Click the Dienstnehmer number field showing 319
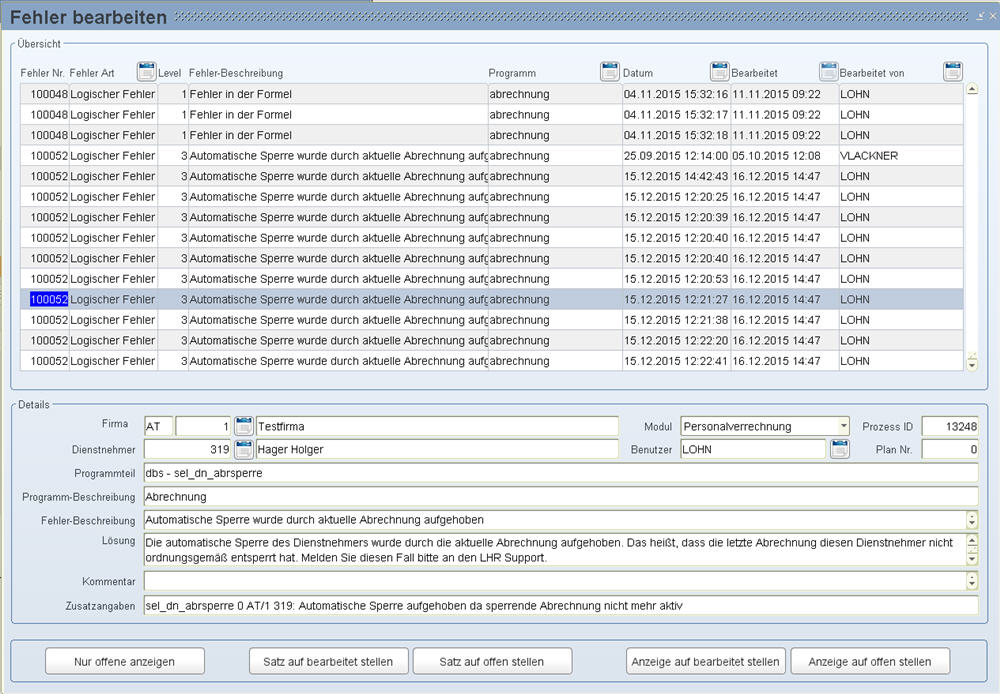The width and height of the screenshot is (1000, 694). point(188,449)
